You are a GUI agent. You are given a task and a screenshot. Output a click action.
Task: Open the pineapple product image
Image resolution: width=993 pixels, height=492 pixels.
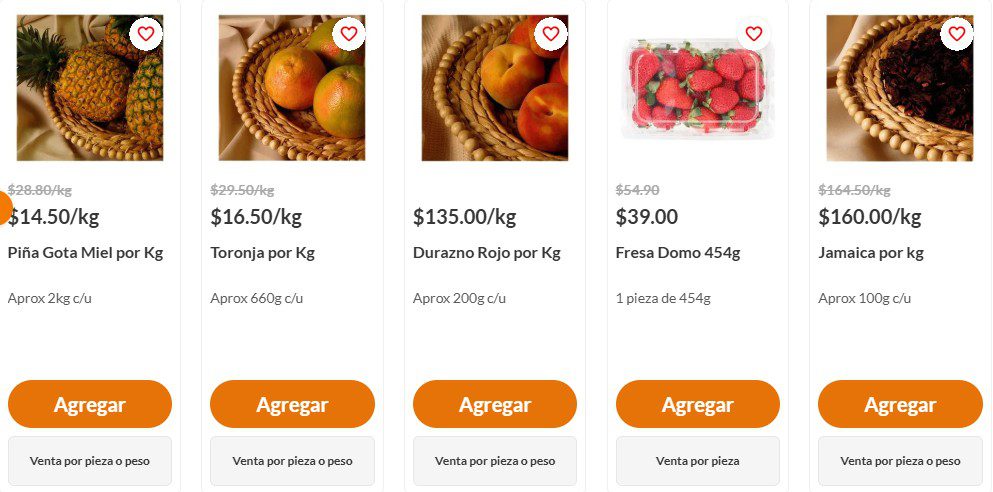pyautogui.click(x=90, y=88)
